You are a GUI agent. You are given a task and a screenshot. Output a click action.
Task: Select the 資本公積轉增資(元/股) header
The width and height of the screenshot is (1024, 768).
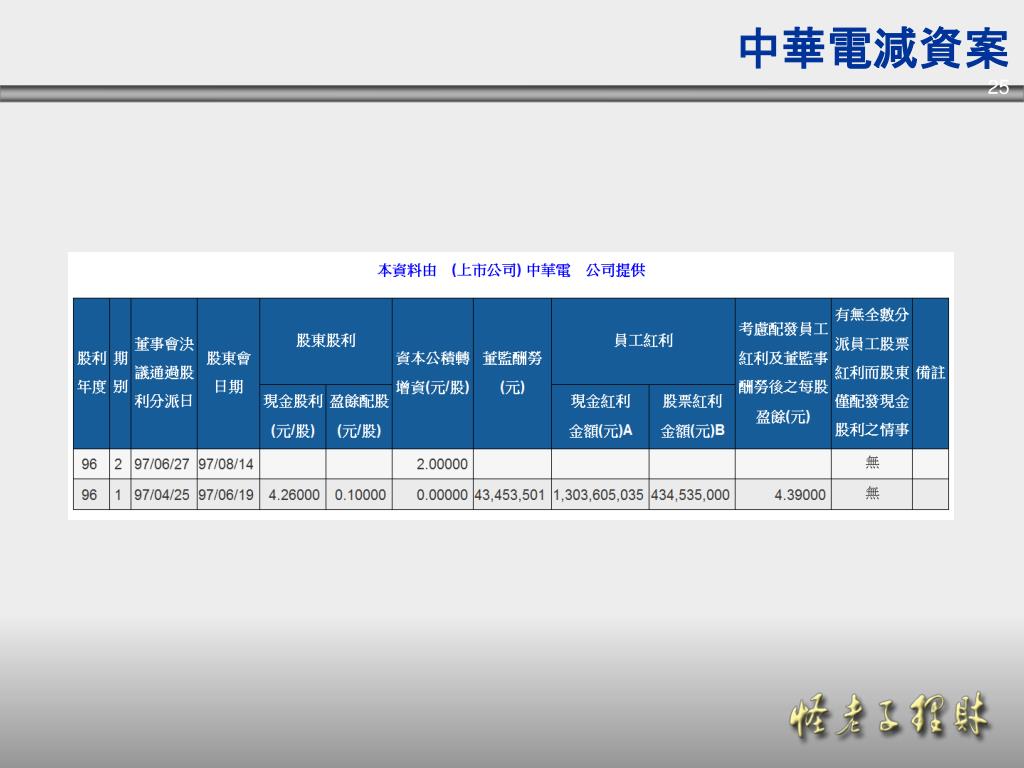coord(433,373)
